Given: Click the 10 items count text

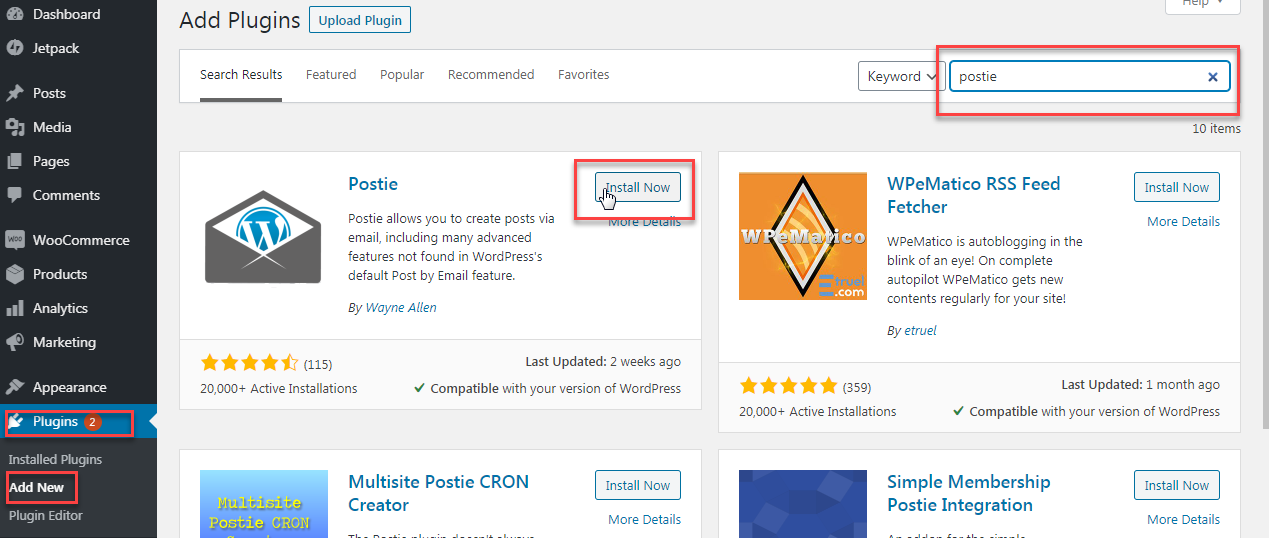Looking at the screenshot, I should click(1216, 129).
